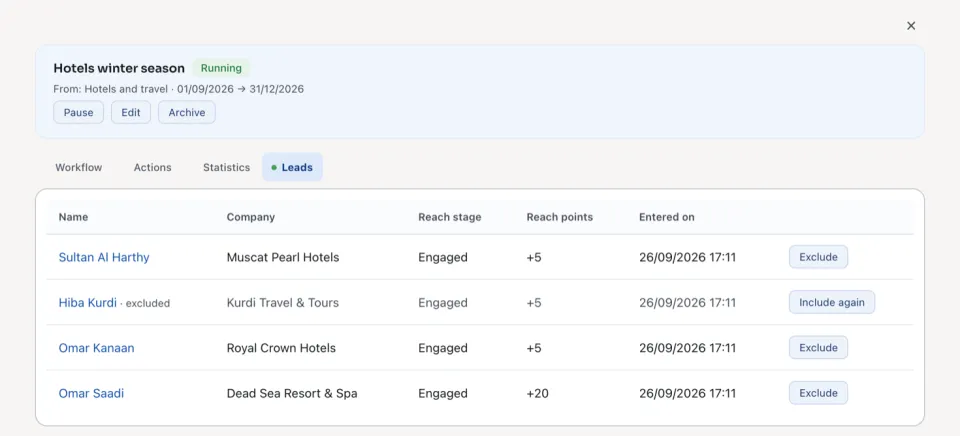This screenshot has width=960, height=436.
Task: Open lead Hiba Kurdi
Action: [88, 303]
